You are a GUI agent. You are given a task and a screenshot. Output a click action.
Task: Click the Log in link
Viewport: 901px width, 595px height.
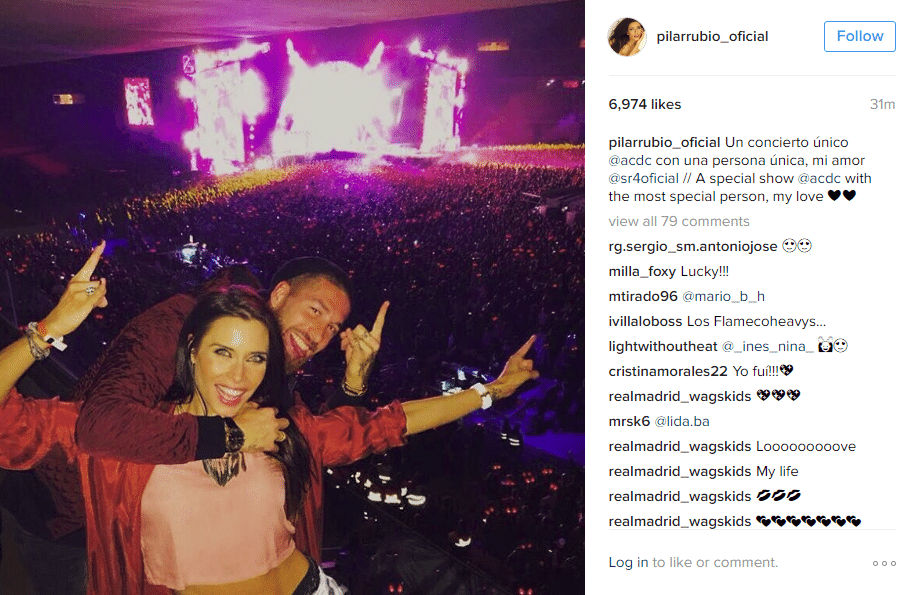pos(628,562)
